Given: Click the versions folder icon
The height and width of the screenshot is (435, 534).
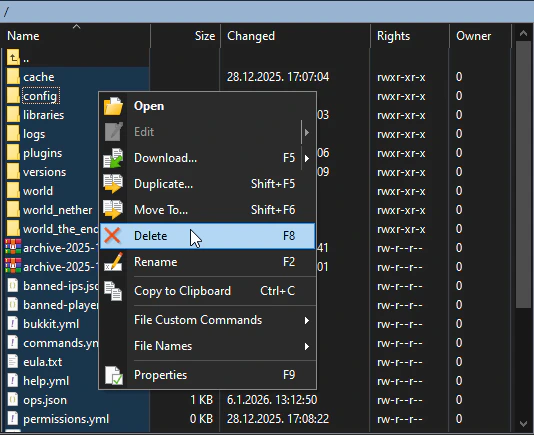Looking at the screenshot, I should pos(13,172).
